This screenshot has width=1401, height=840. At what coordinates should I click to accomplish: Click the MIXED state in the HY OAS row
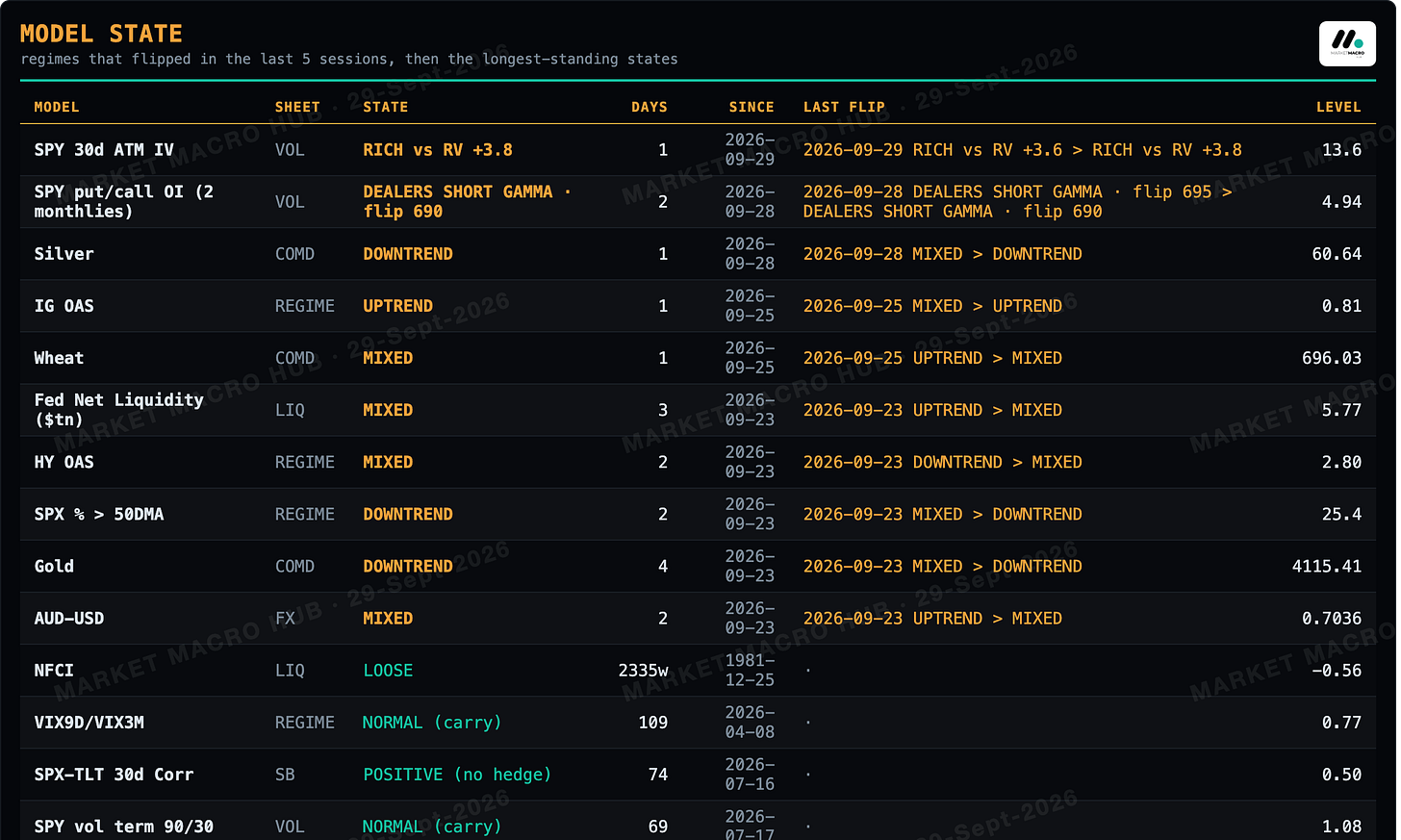pyautogui.click(x=388, y=462)
